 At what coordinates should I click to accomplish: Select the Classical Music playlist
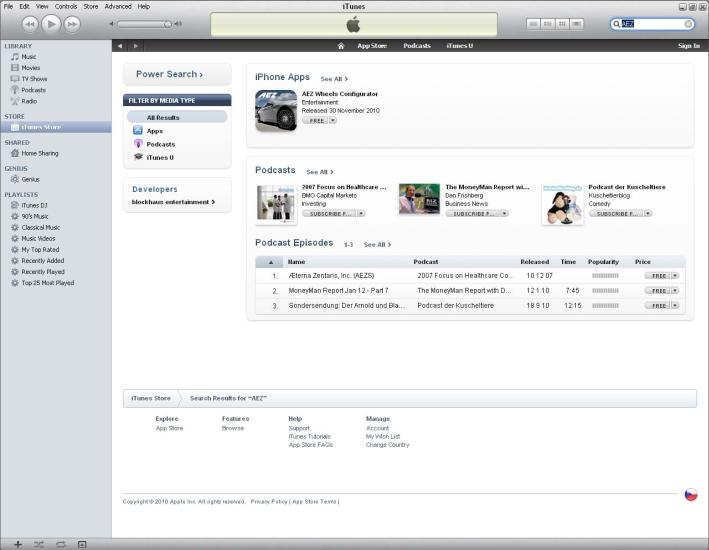pos(40,228)
